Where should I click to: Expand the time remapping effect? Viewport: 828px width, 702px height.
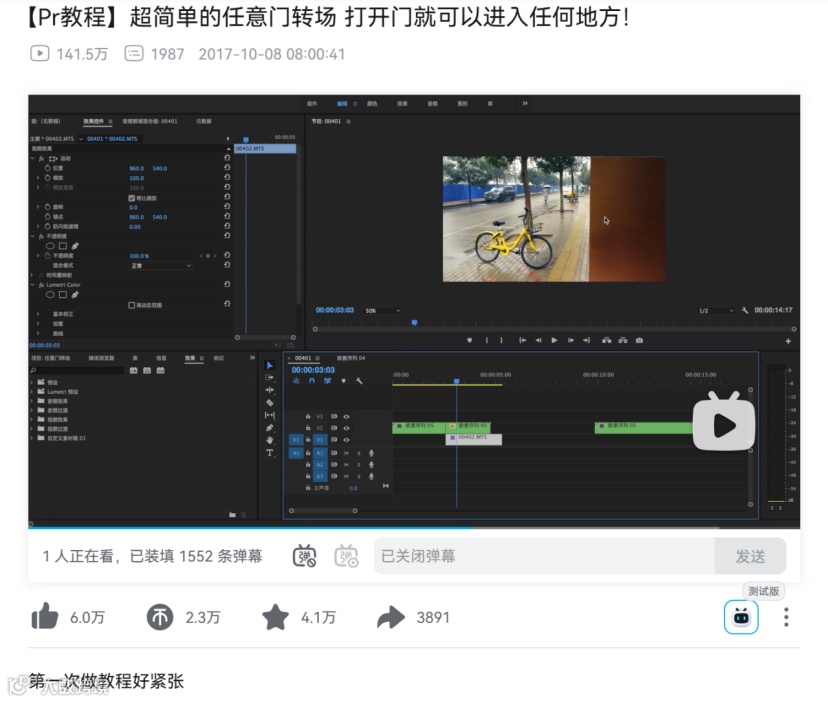[x=33, y=275]
